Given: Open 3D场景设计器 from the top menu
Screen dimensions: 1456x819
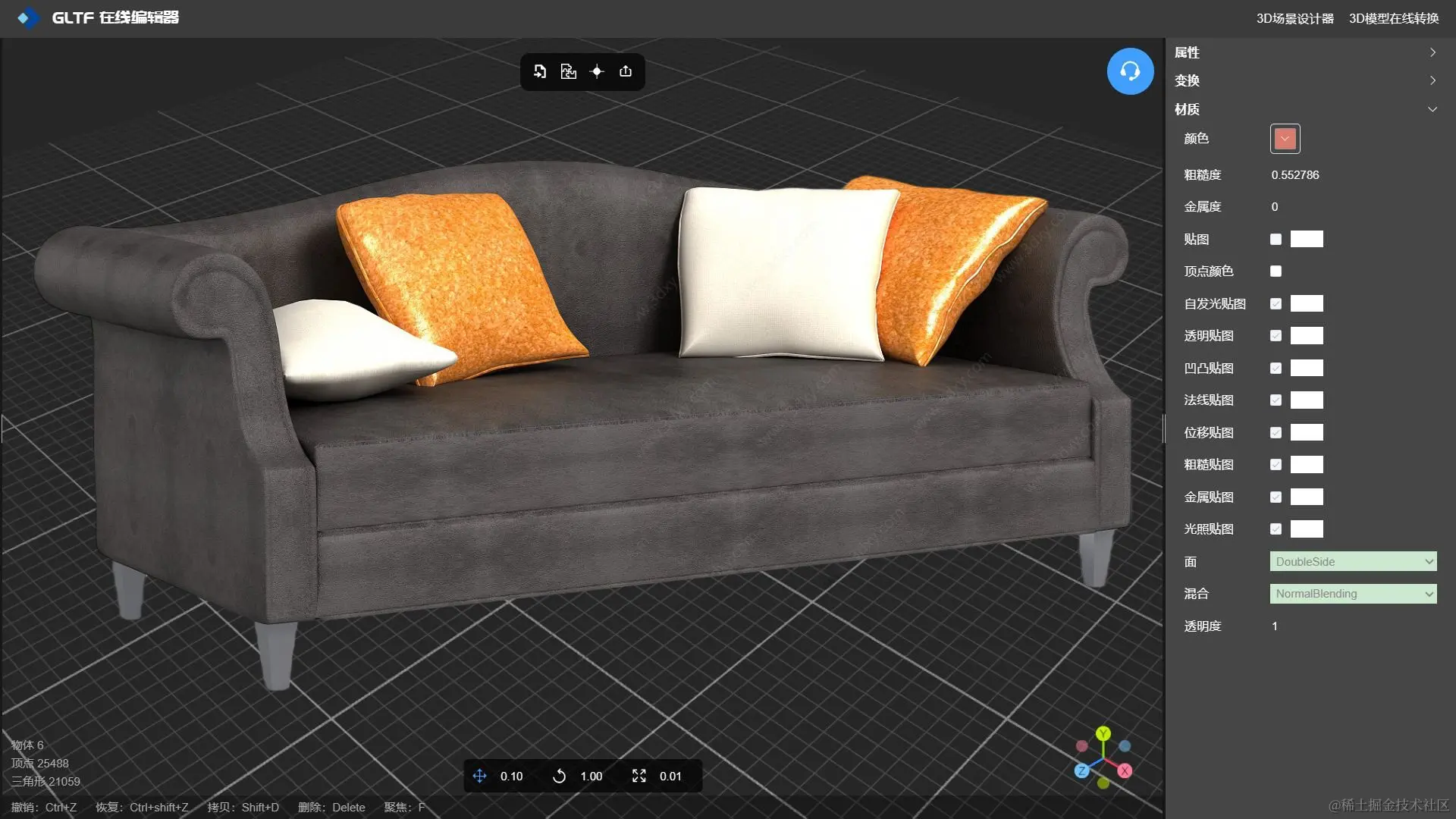Looking at the screenshot, I should (1294, 18).
